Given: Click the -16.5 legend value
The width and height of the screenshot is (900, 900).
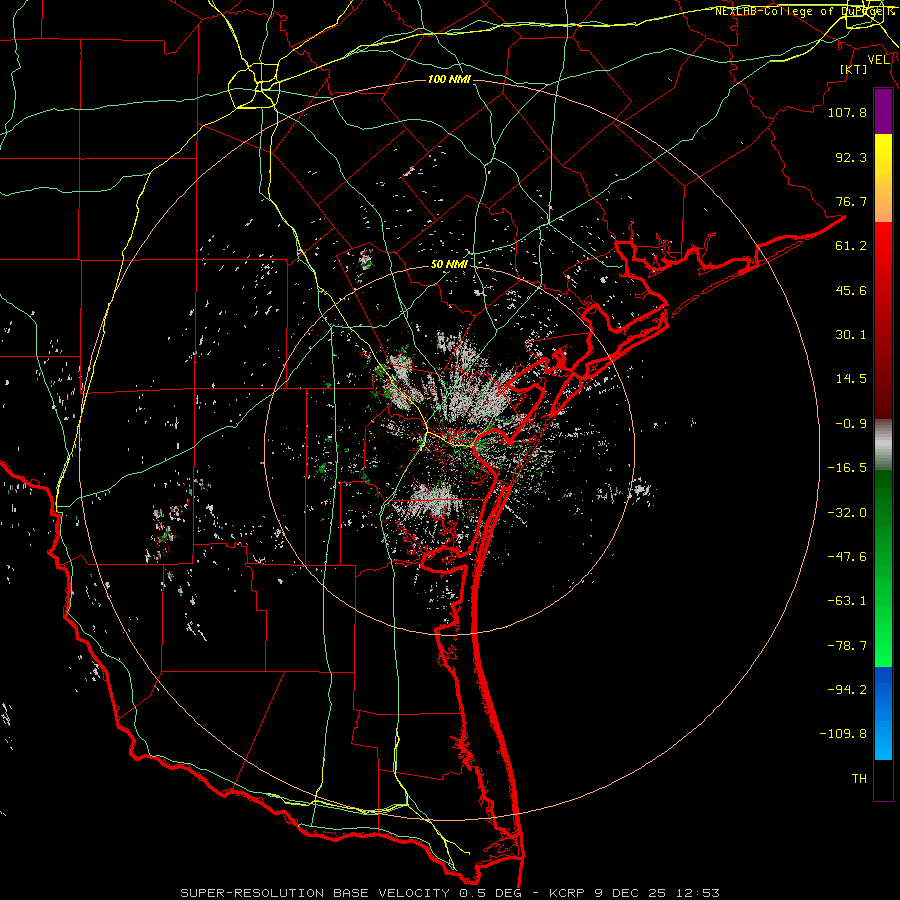Looking at the screenshot, I should point(847,468).
